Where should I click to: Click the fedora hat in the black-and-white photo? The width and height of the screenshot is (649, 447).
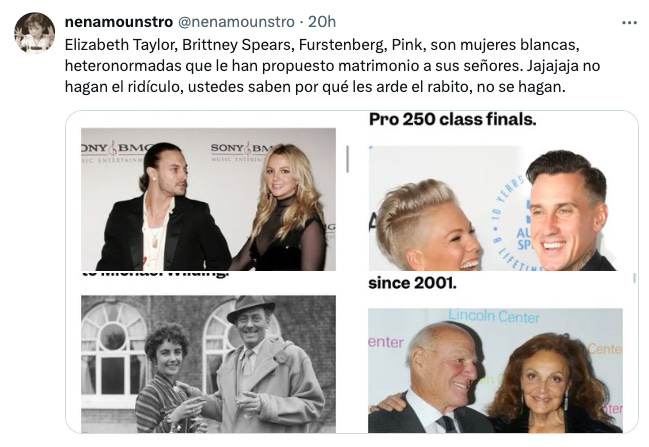[251, 308]
